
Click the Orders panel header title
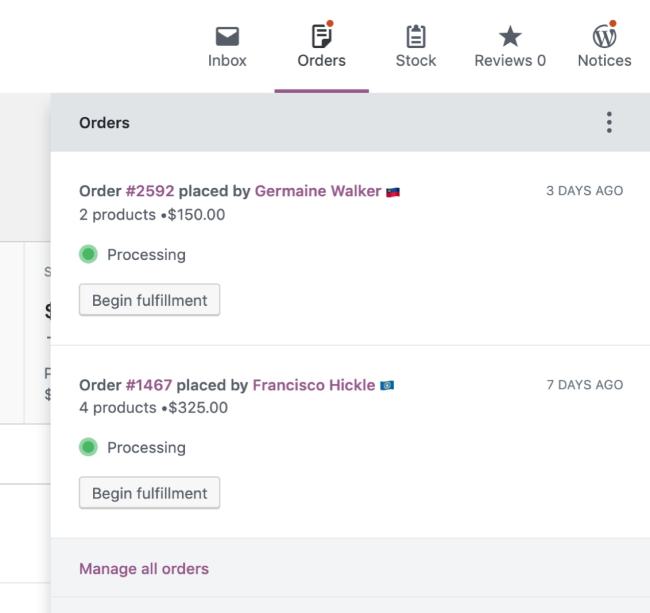coord(104,123)
